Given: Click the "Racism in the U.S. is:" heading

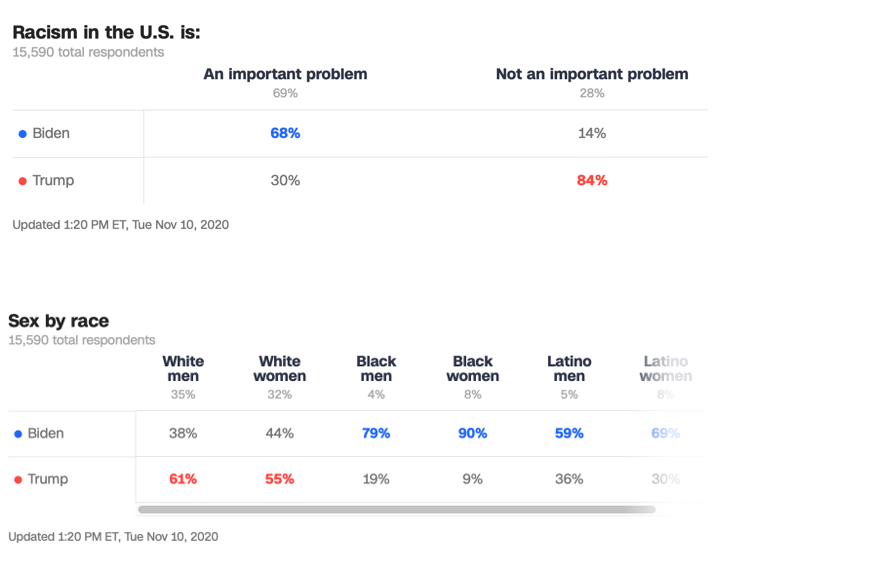Looking at the screenshot, I should tap(106, 32).
